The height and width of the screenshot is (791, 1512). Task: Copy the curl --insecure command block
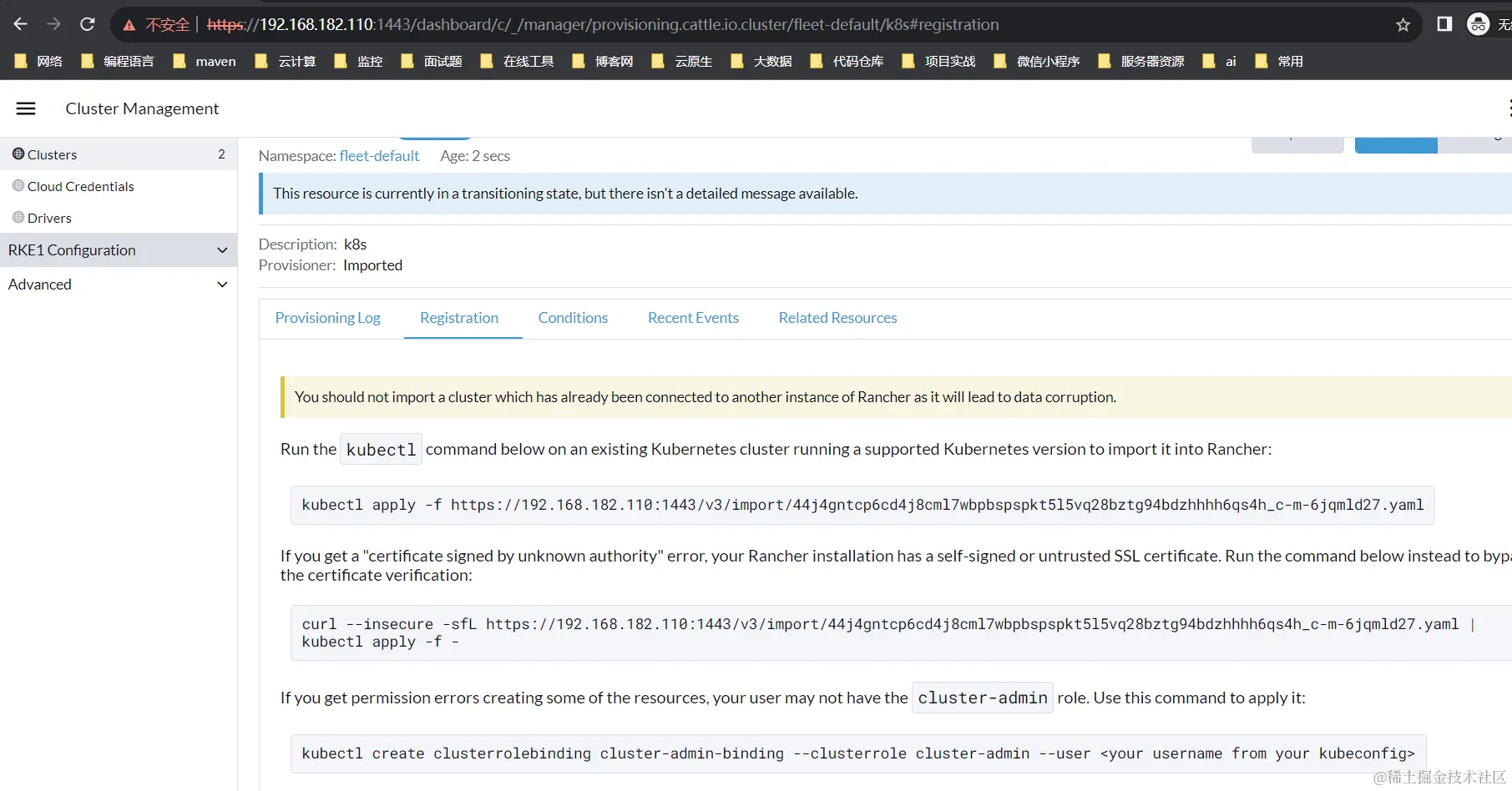[x=901, y=632]
